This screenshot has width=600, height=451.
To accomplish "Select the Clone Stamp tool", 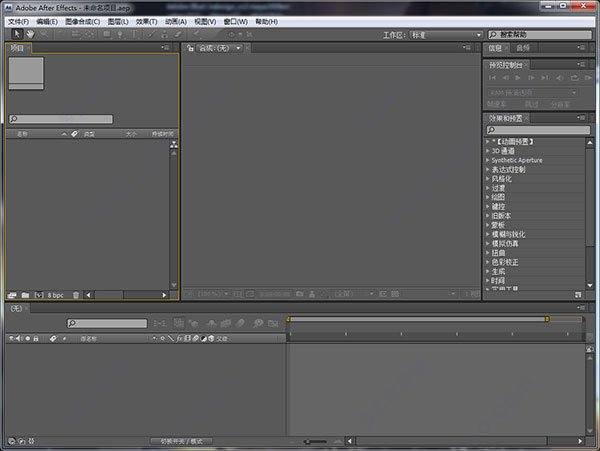I will point(165,34).
